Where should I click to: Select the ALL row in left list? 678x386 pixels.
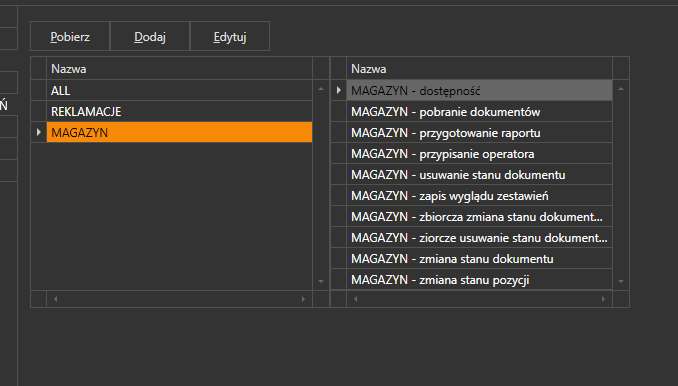(179, 90)
